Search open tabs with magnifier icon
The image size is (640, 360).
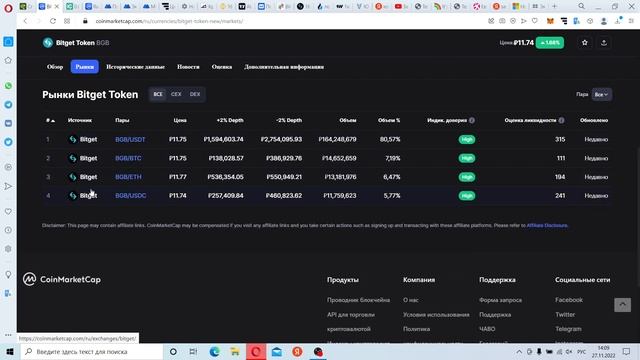(x=581, y=6)
